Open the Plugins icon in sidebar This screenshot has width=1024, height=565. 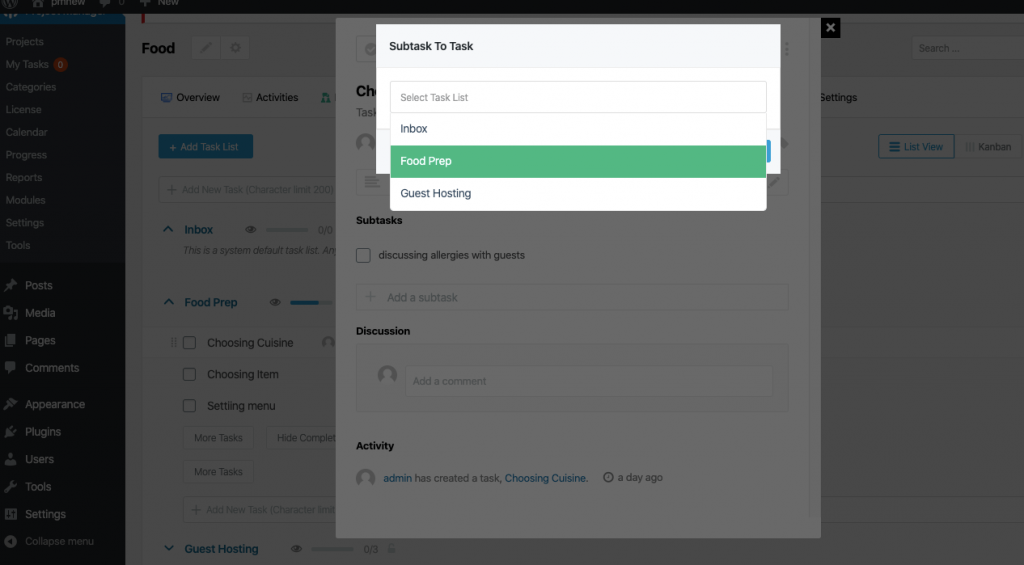pyautogui.click(x=10, y=432)
